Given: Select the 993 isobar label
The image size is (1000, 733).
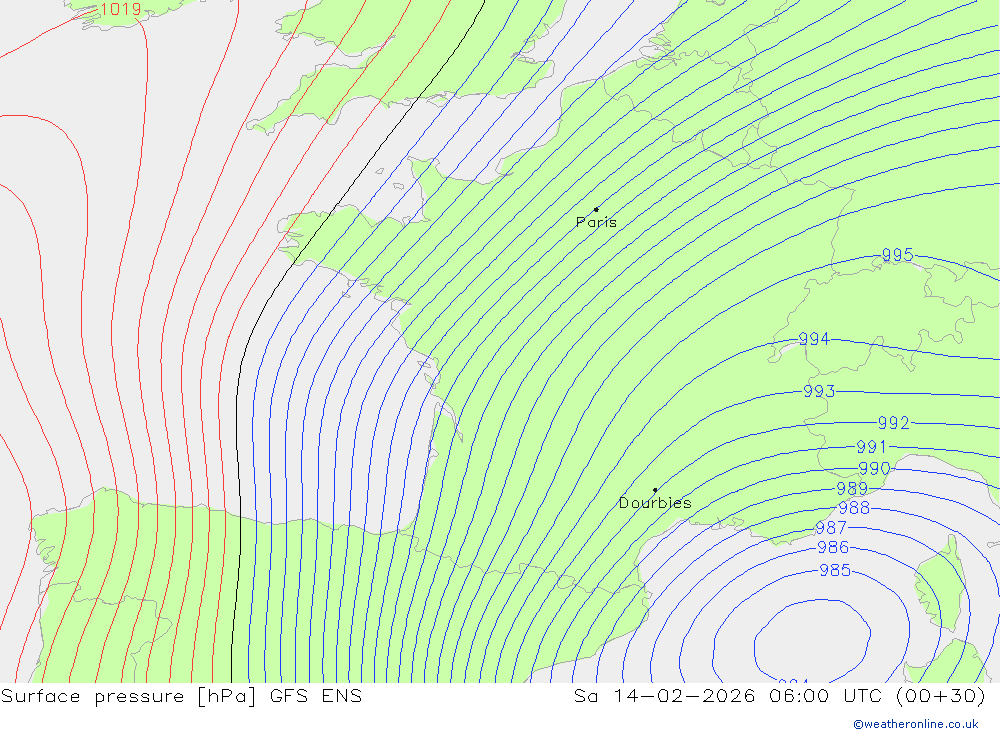Looking at the screenshot, I should pos(819,391).
